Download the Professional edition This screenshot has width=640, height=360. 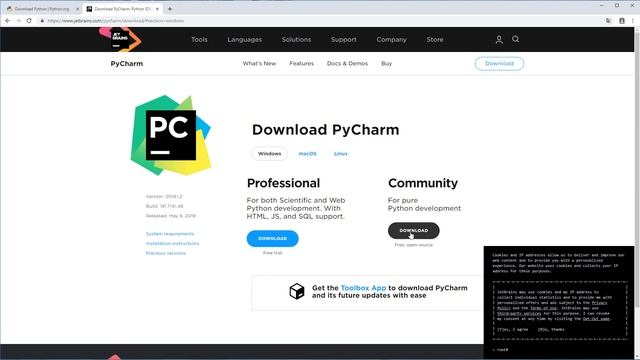coord(272,238)
